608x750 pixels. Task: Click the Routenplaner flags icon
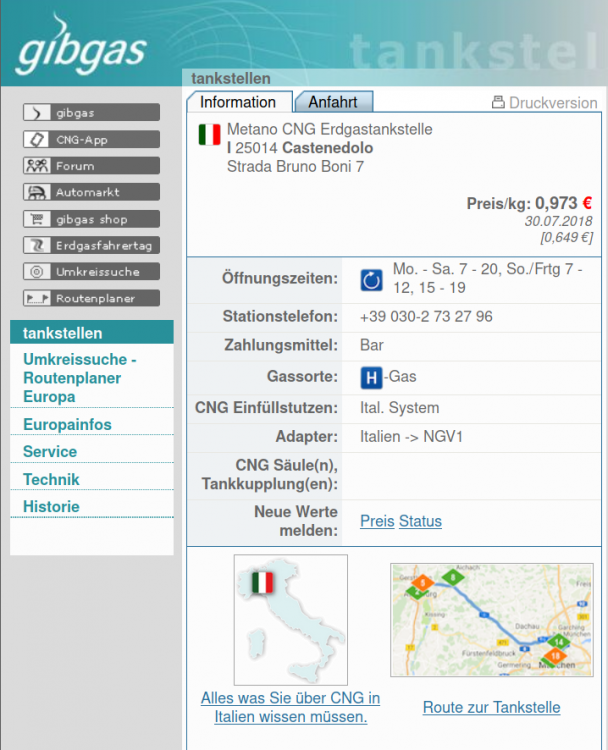[37, 298]
